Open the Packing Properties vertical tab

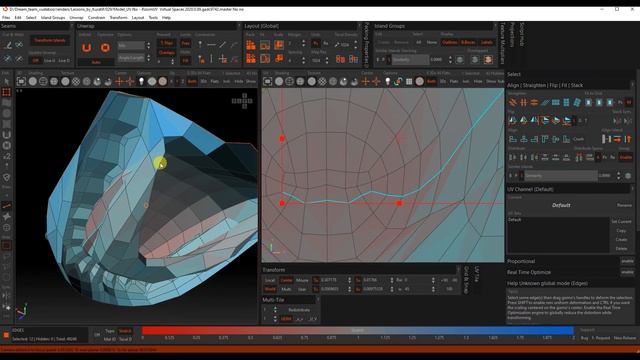(366, 45)
